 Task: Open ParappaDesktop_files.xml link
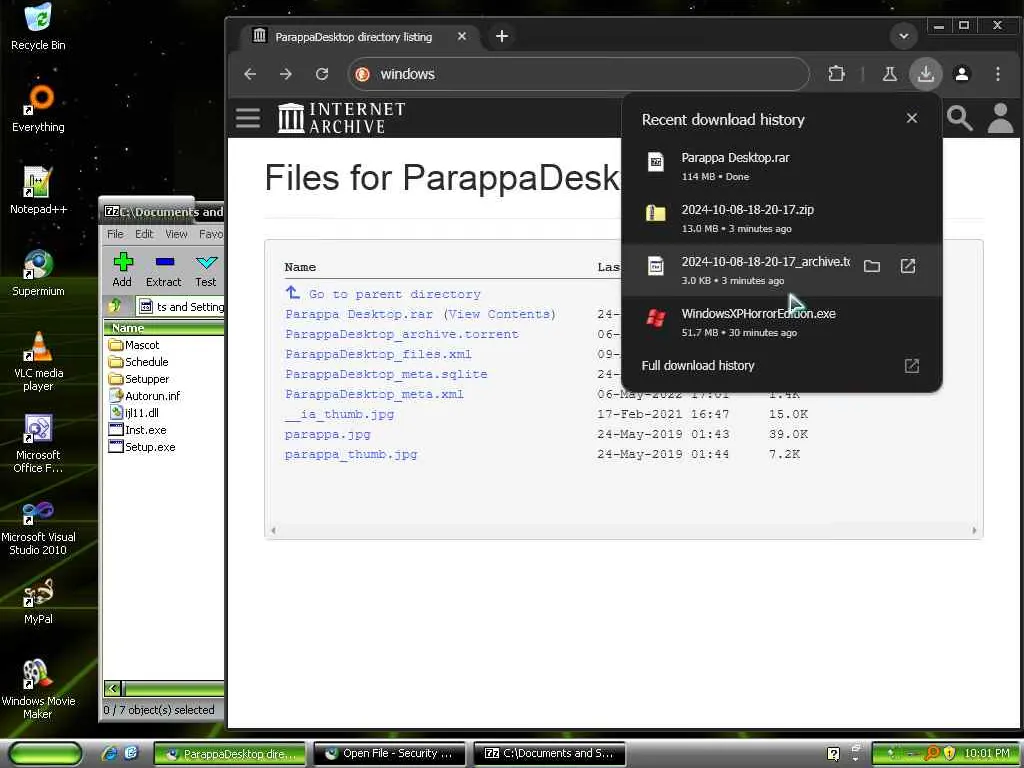pyautogui.click(x=378, y=355)
